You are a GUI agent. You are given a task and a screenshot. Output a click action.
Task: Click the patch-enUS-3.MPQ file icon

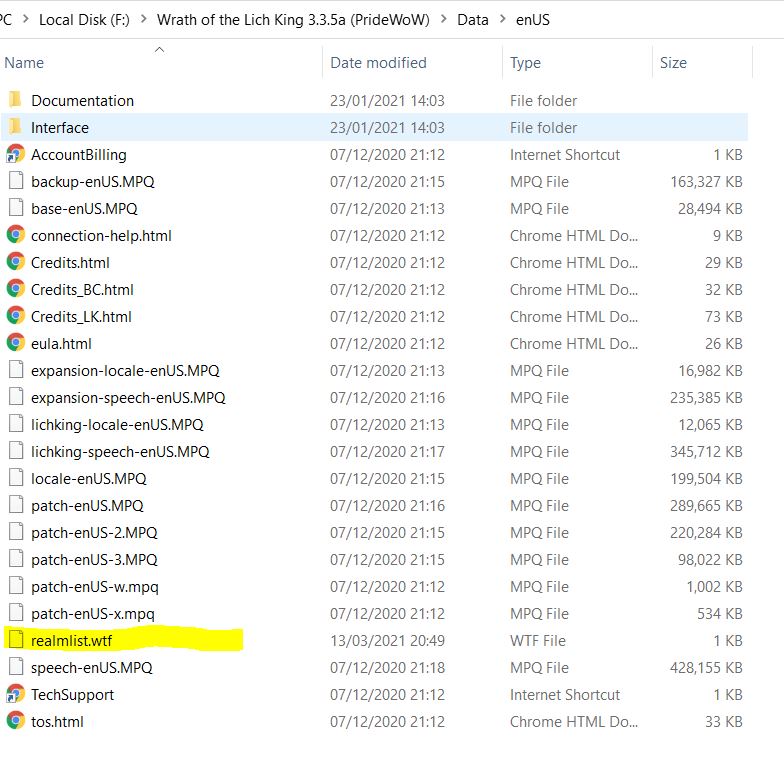point(16,558)
